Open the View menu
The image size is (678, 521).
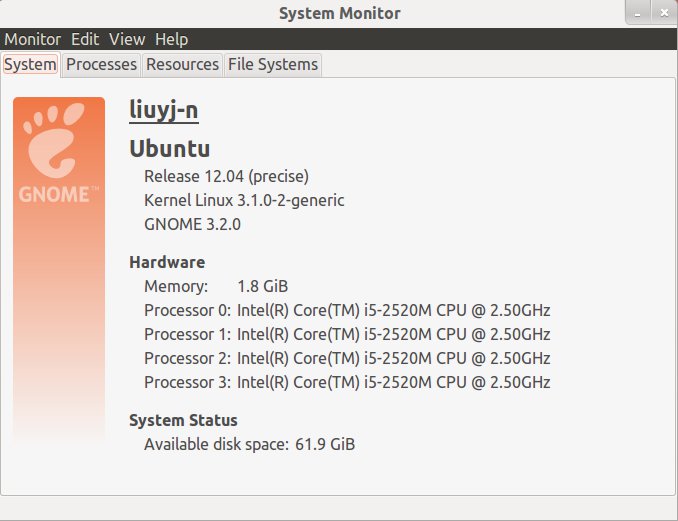127,39
